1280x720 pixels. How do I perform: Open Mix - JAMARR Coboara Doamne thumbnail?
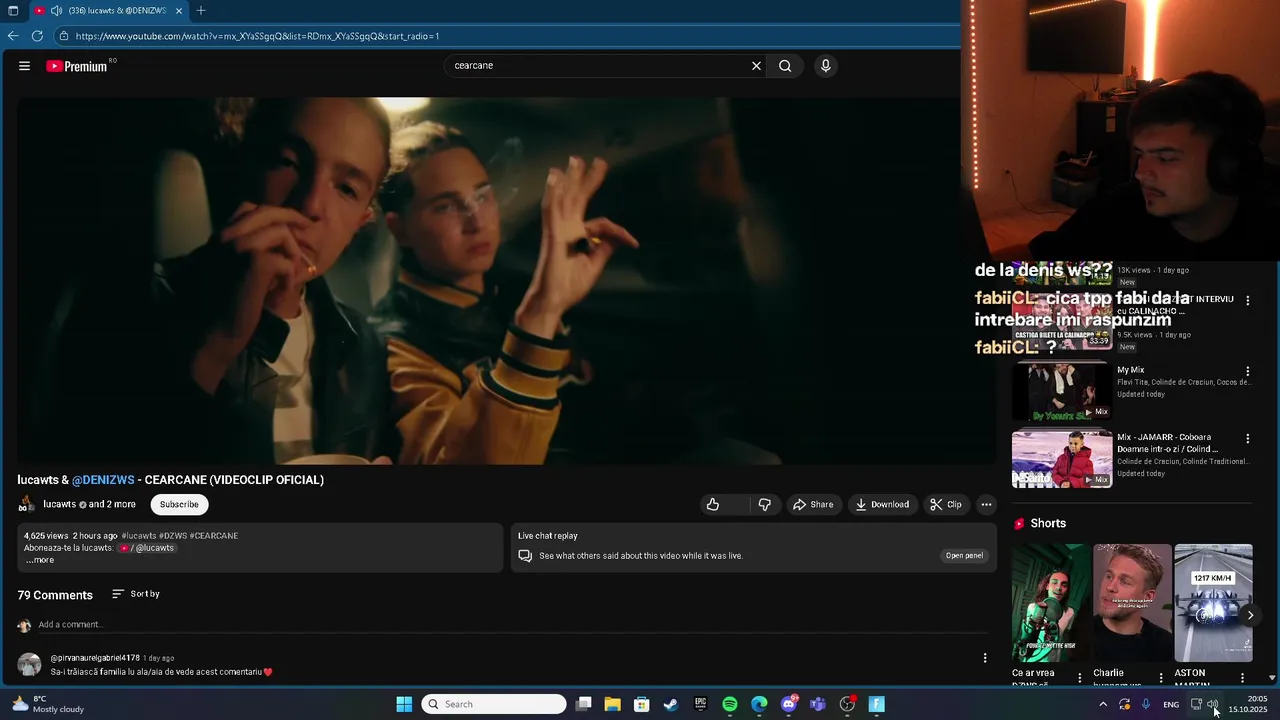pos(1062,459)
